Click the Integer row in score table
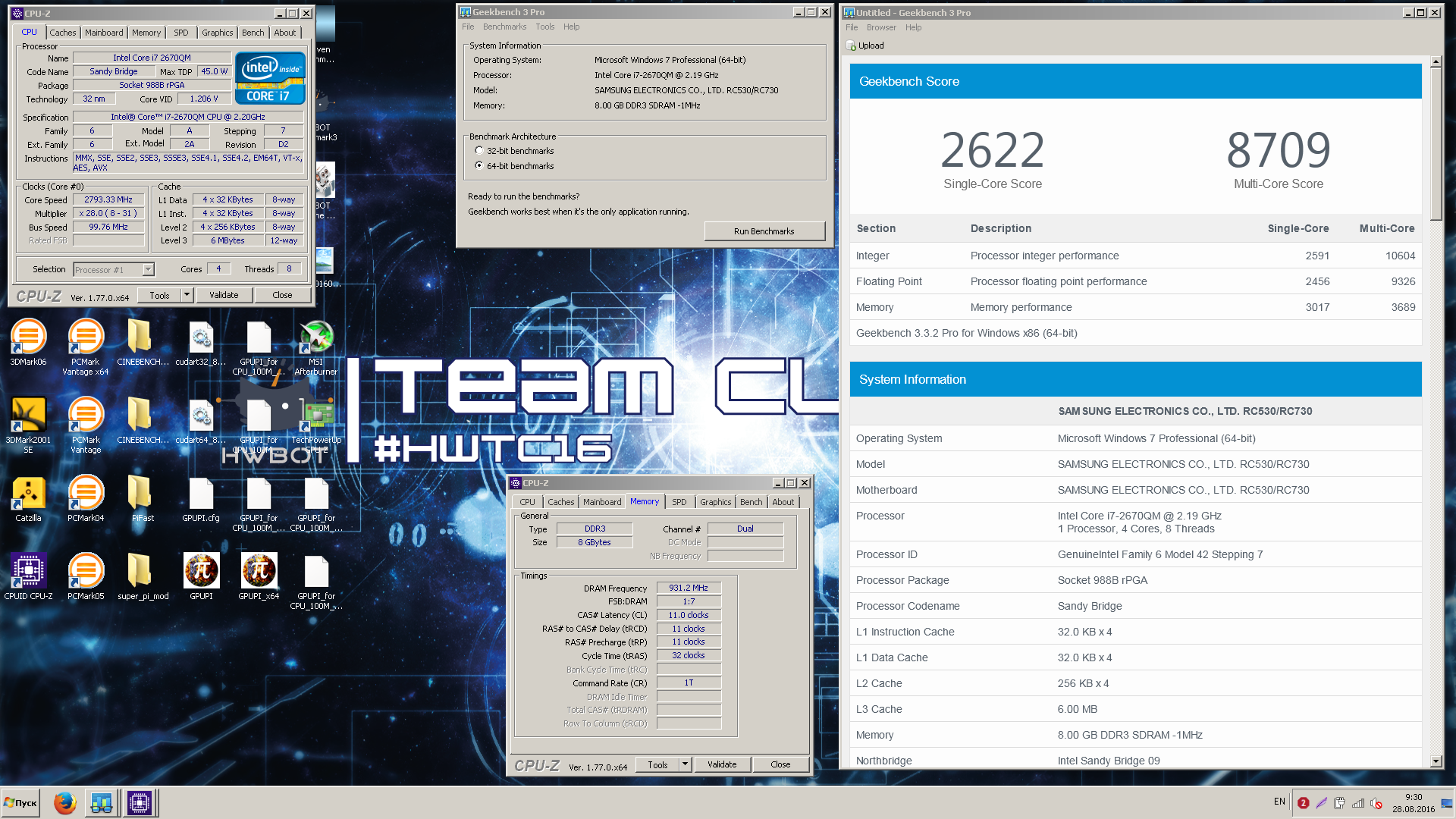1456x819 pixels. [x=1135, y=256]
